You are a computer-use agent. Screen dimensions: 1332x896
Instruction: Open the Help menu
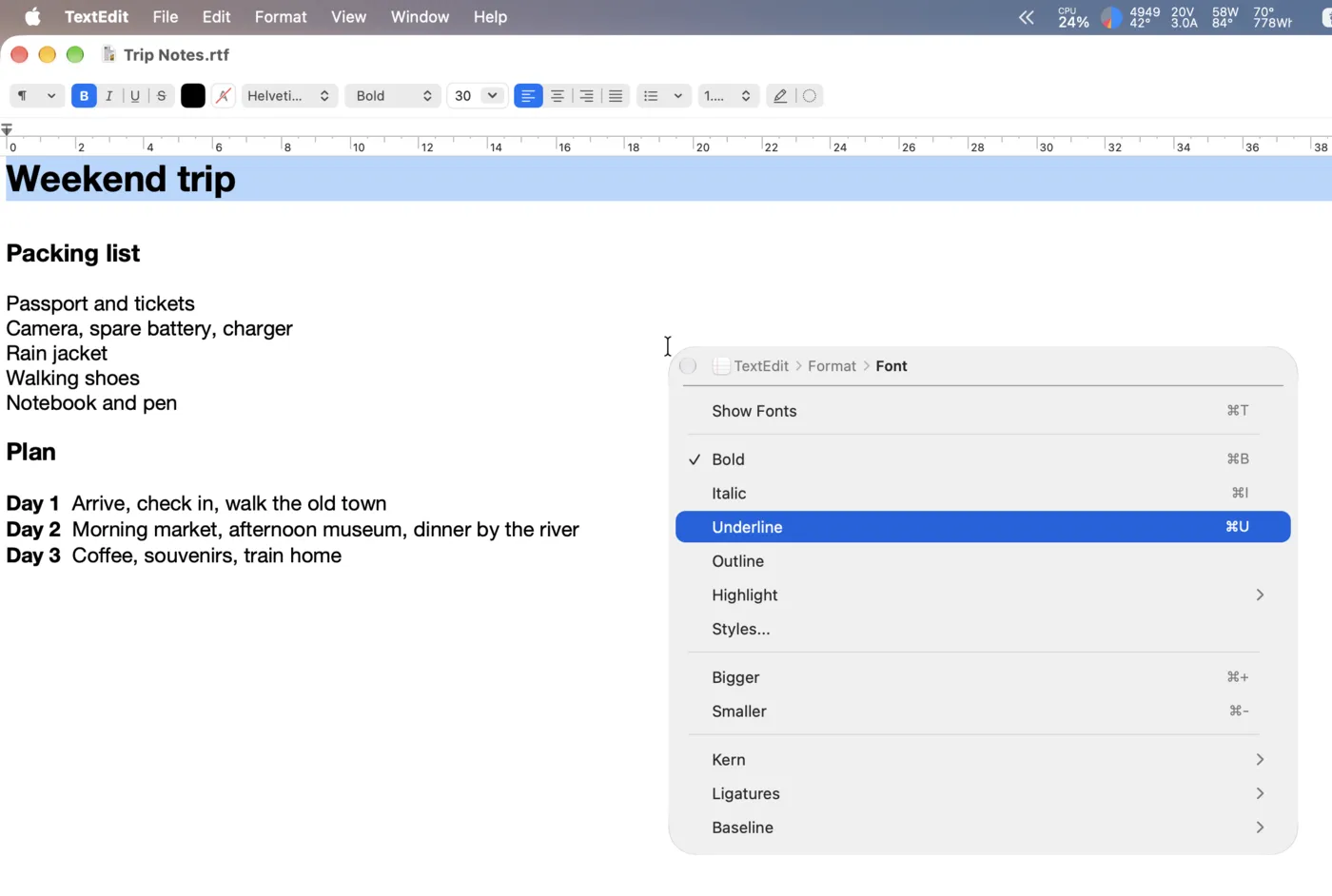coord(490,17)
